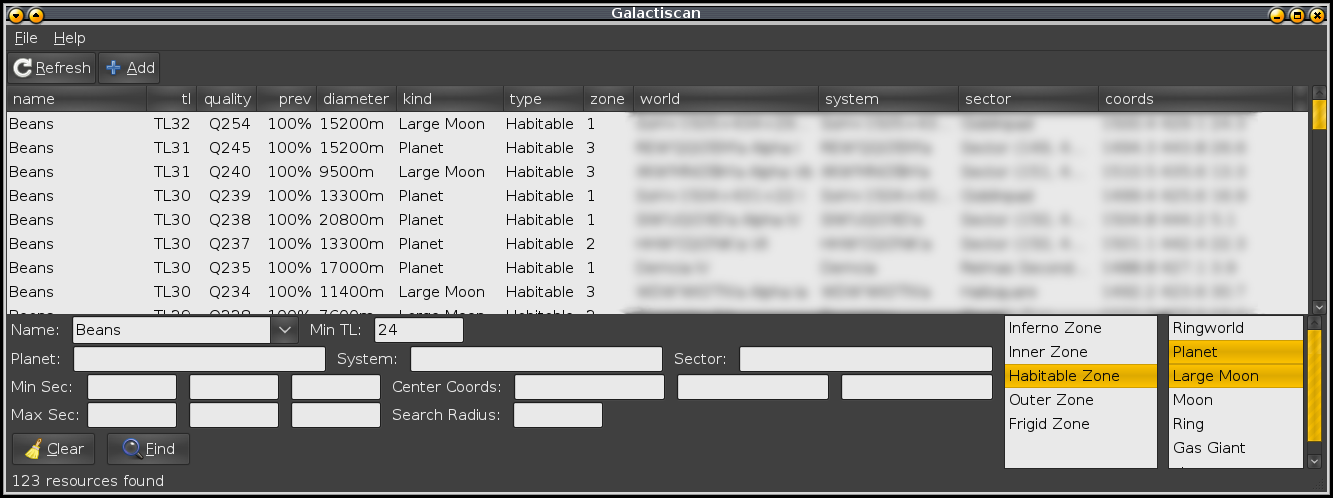This screenshot has width=1333, height=498.
Task: Open the File menu
Action: point(26,38)
